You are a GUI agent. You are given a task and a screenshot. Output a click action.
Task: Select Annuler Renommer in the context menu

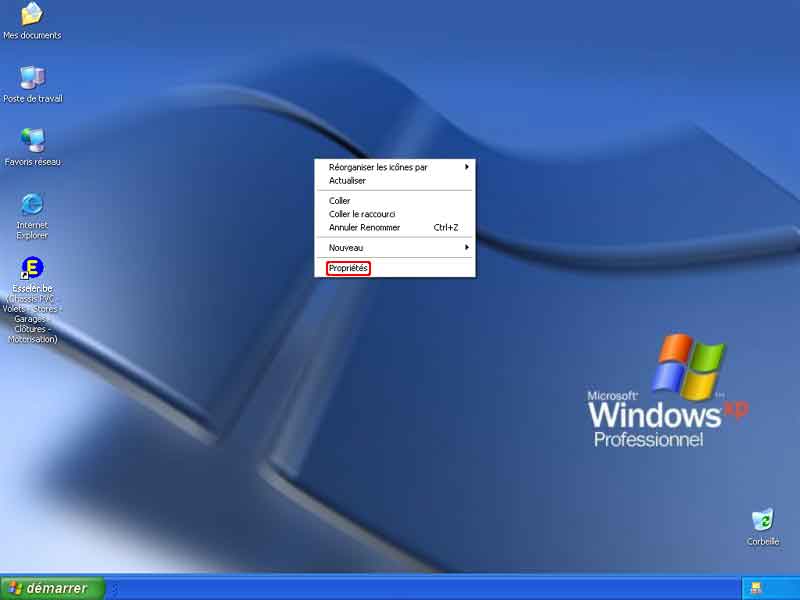tap(395, 227)
